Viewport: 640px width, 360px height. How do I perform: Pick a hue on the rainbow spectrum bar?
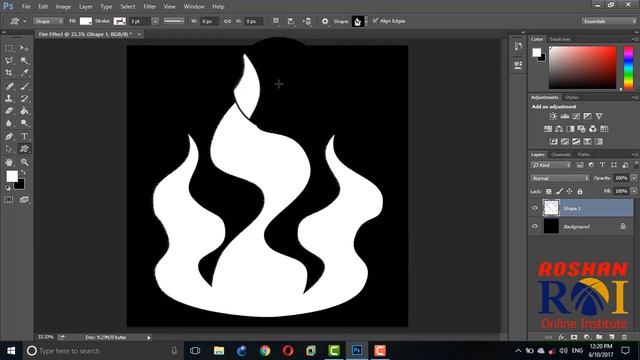(629, 67)
